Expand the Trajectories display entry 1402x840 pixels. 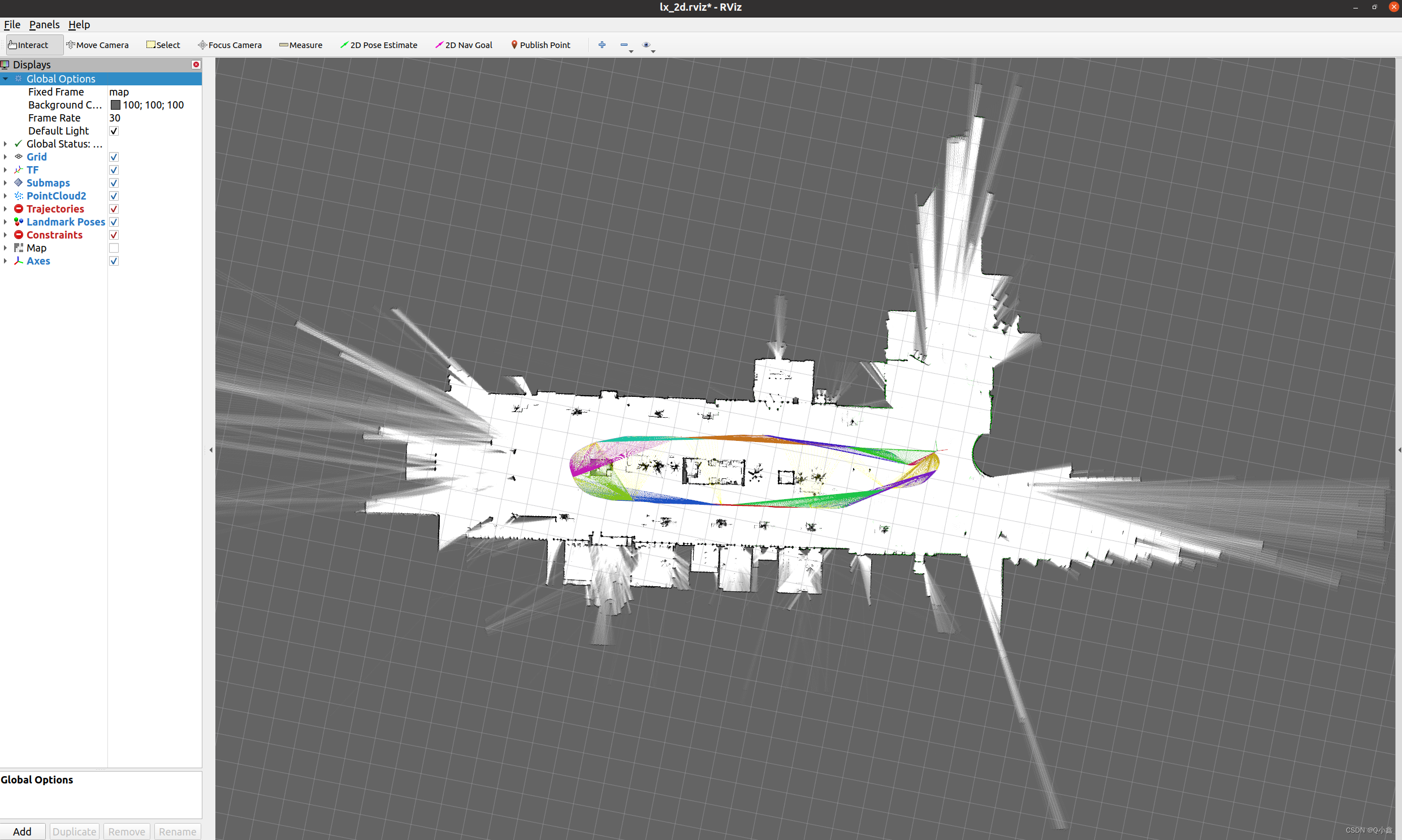click(x=6, y=209)
